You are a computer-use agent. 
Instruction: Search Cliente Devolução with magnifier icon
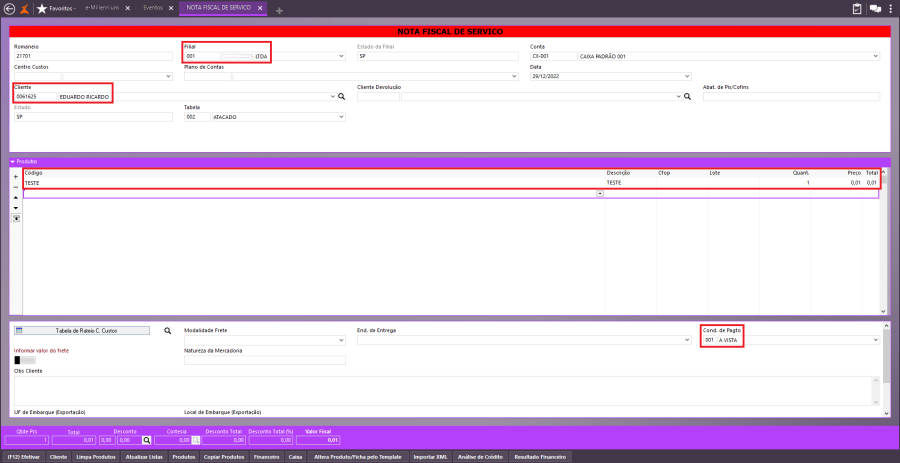688,97
